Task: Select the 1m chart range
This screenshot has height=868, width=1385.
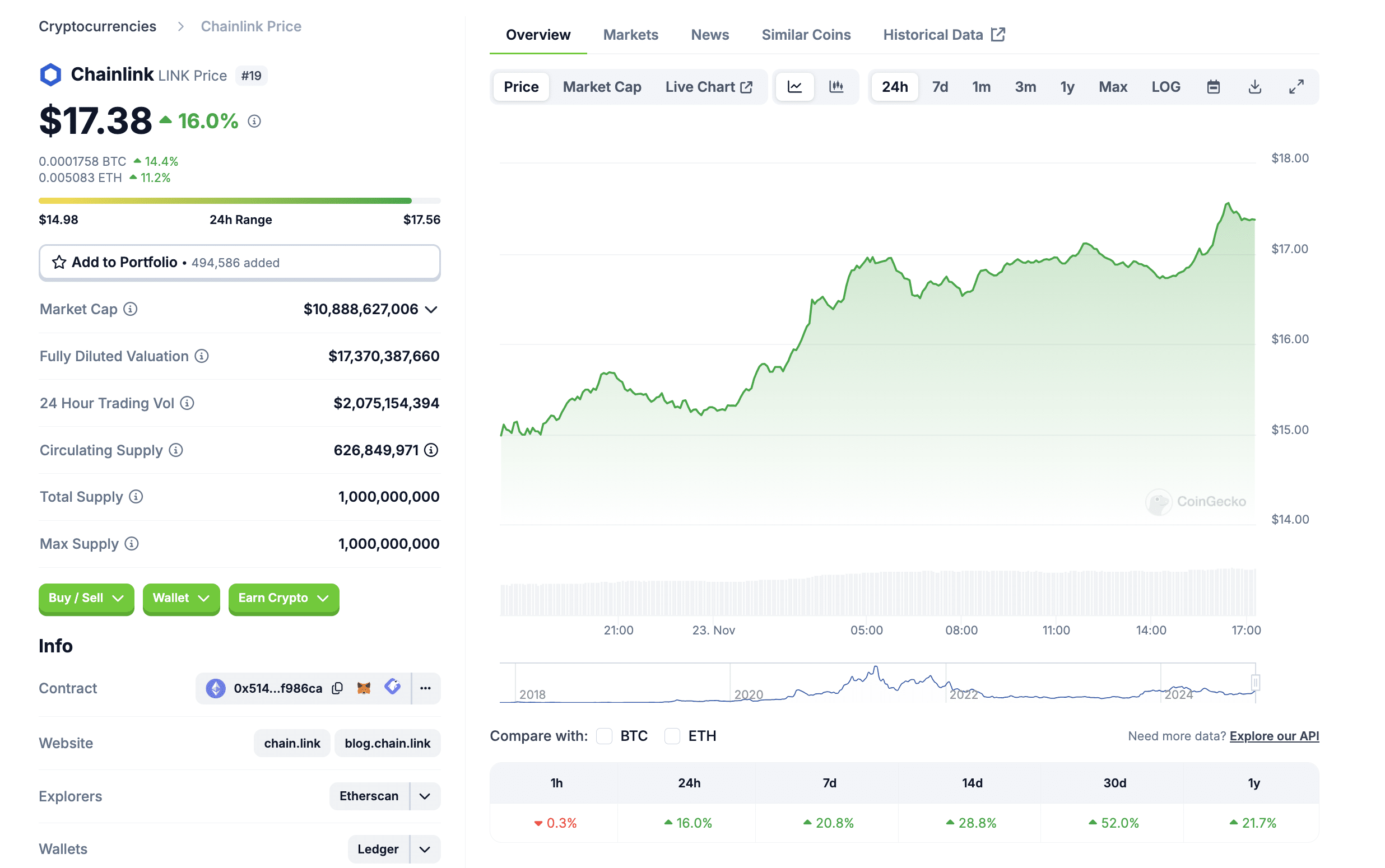Action: (x=982, y=87)
